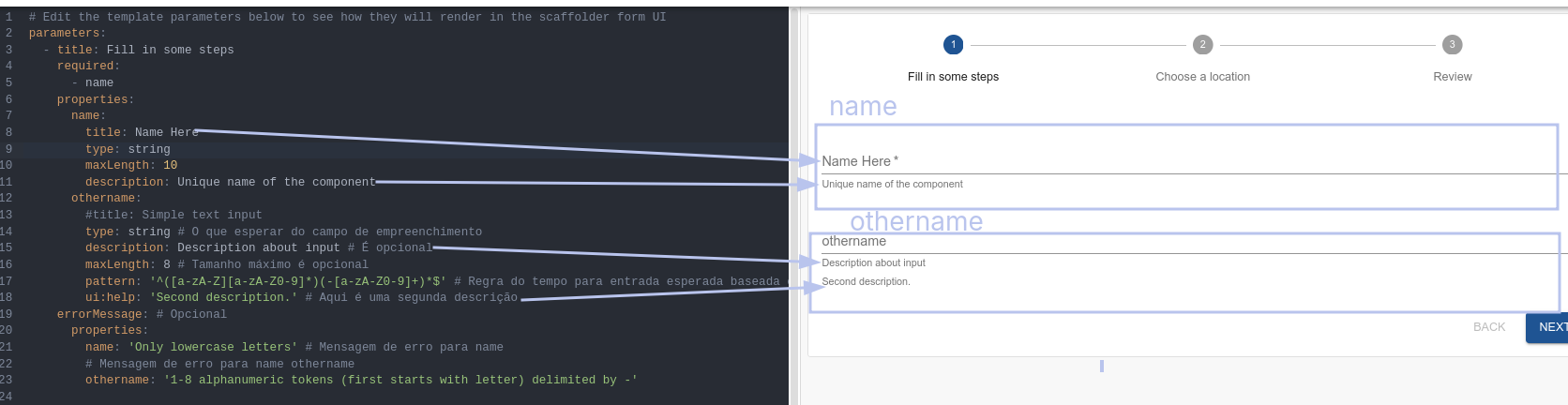The width and height of the screenshot is (1568, 405).
Task: Click the 'Unique name of the component' helper text
Action: pos(892,185)
